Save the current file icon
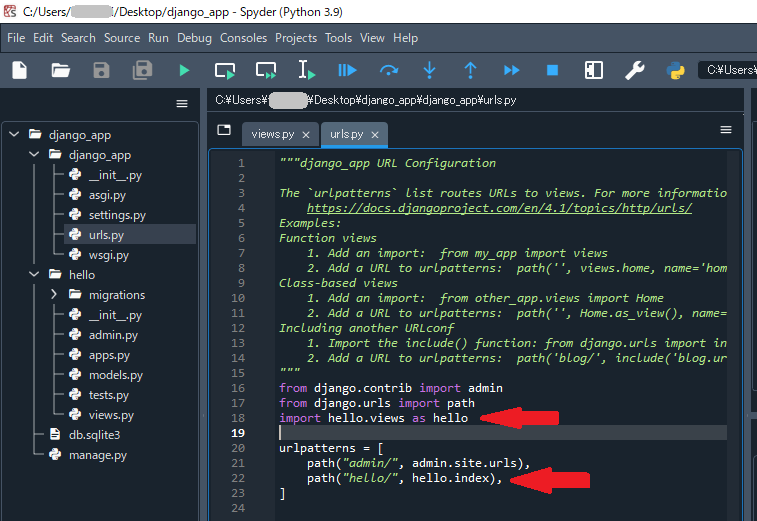Viewport: 757px width, 521px height. (101, 70)
